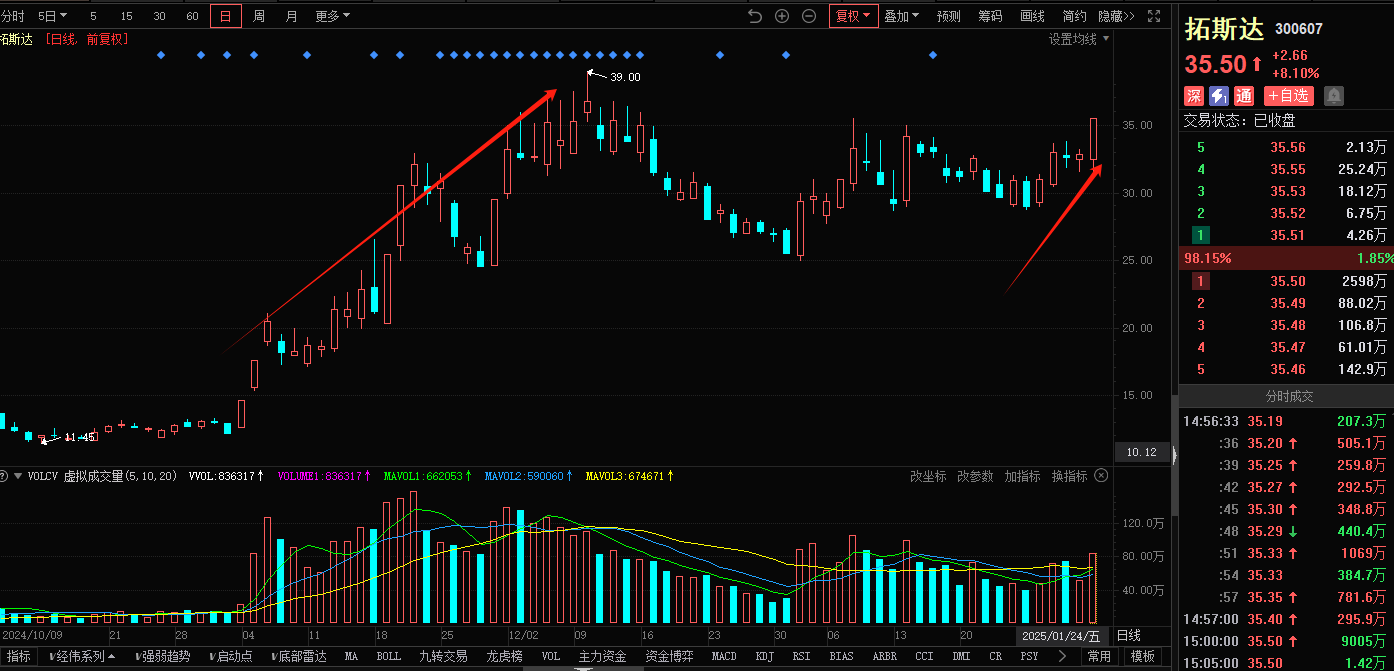Image resolution: width=1394 pixels, height=671 pixels.
Task: Click the undo arrow icon in chart toolbar
Action: coord(755,16)
